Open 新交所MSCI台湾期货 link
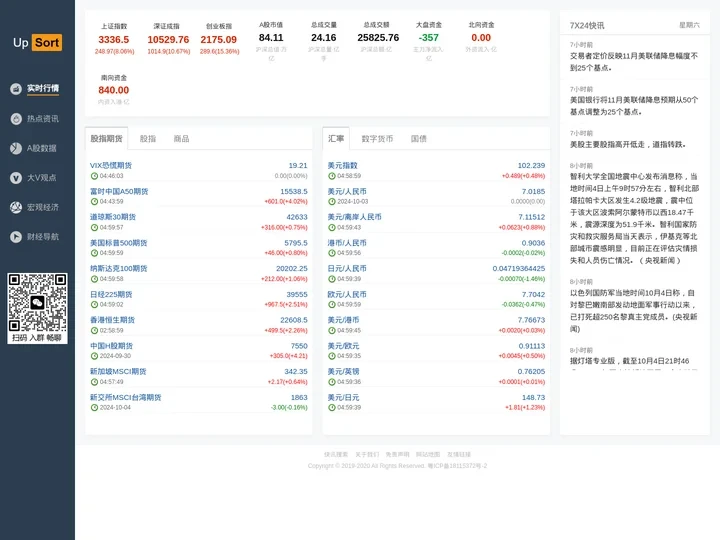 coord(126,397)
